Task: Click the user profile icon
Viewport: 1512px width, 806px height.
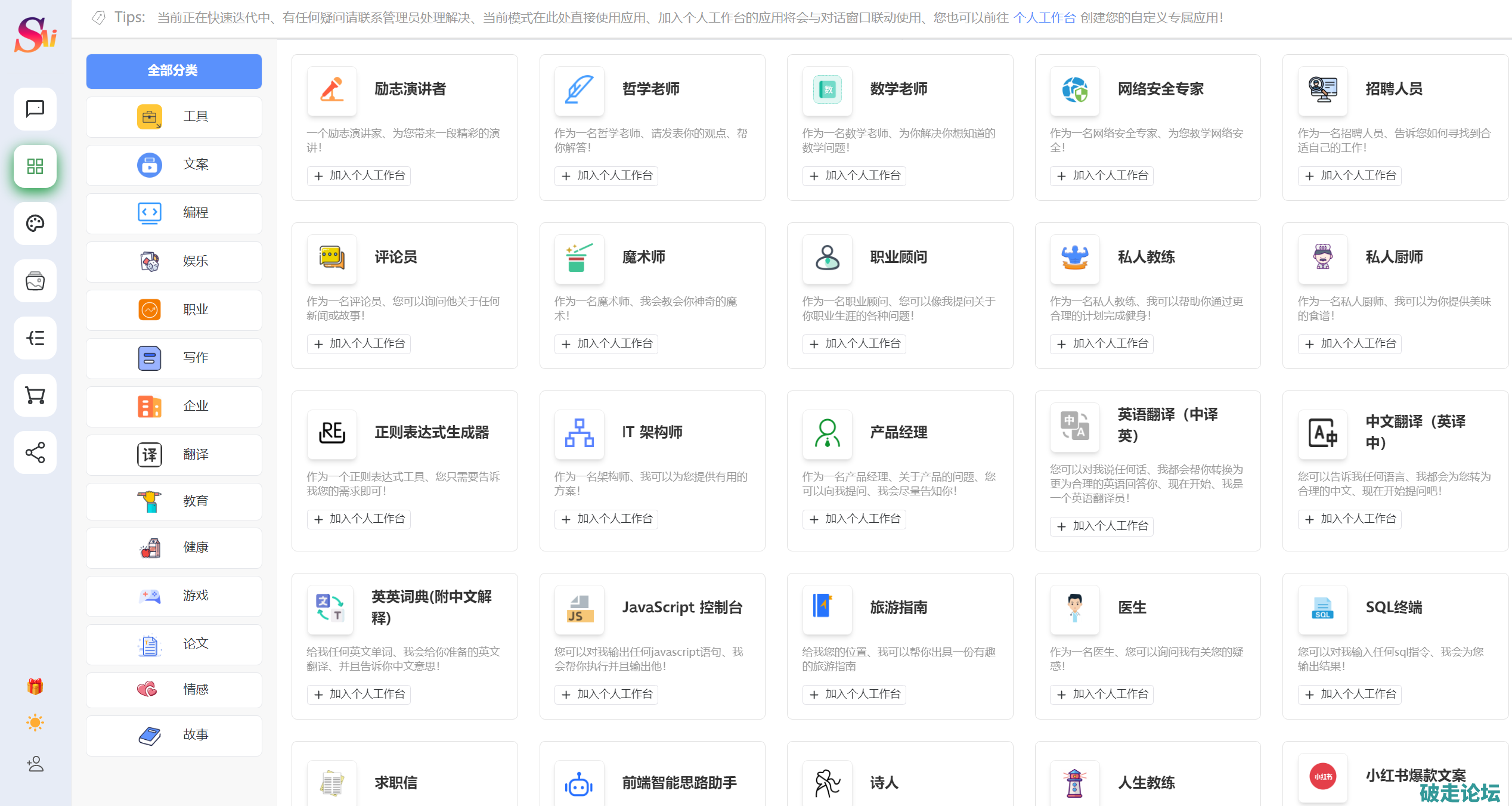Action: pyautogui.click(x=35, y=764)
